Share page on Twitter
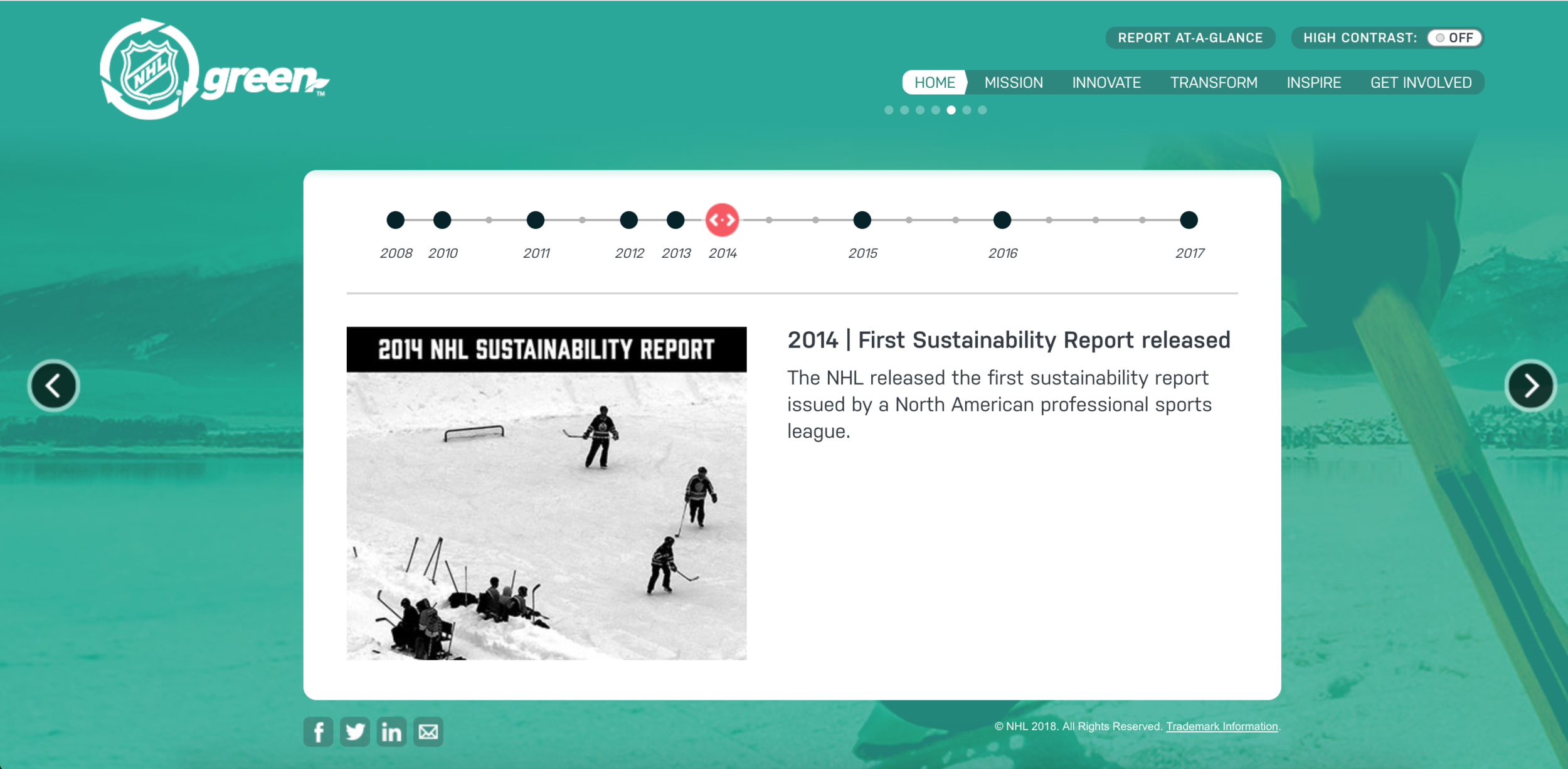The width and height of the screenshot is (1568, 769). [355, 731]
